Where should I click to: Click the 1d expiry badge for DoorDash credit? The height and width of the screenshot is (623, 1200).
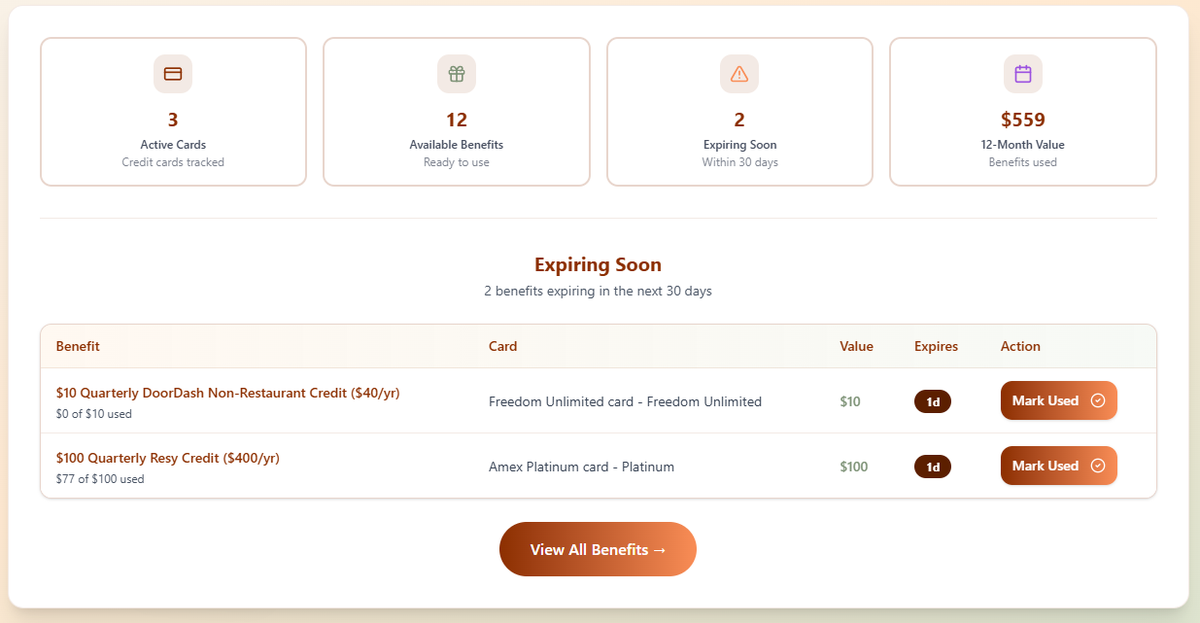[x=932, y=401]
